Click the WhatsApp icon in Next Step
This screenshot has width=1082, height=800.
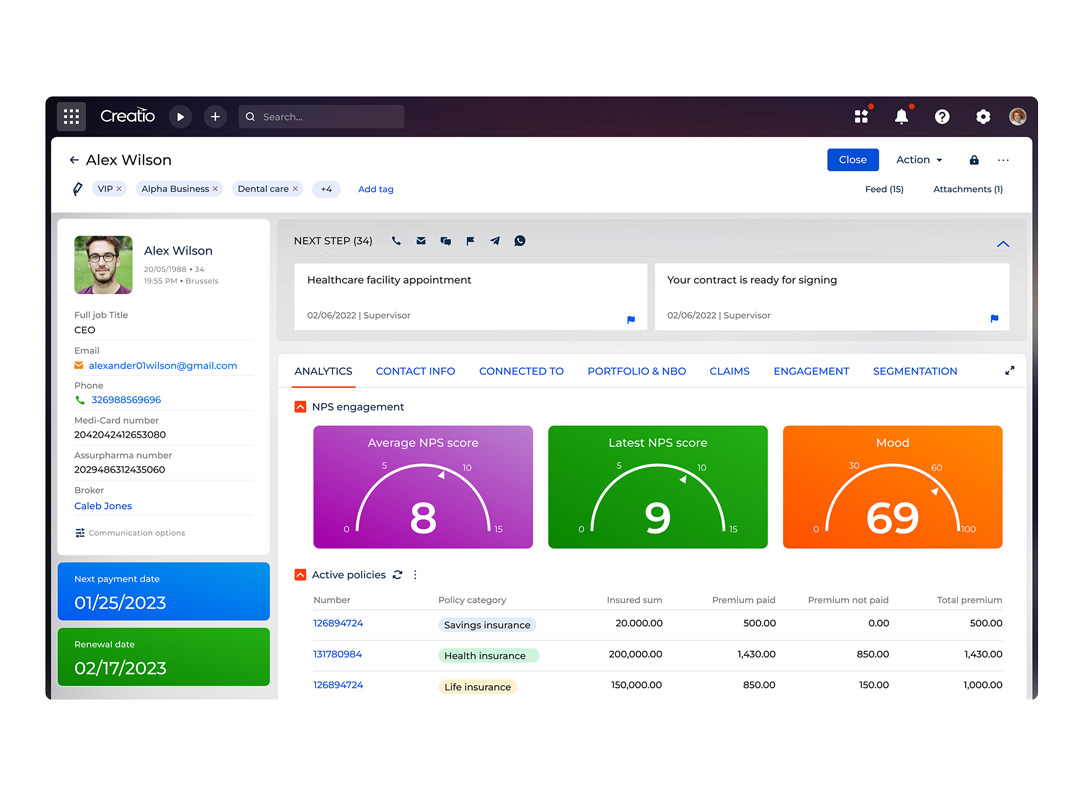click(520, 241)
